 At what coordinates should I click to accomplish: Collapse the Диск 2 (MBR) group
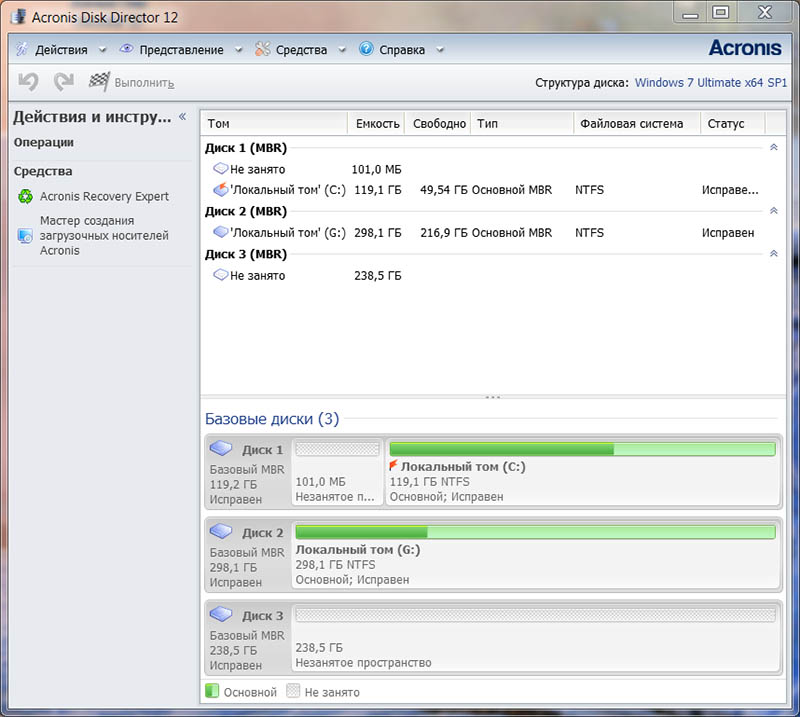pos(773,210)
